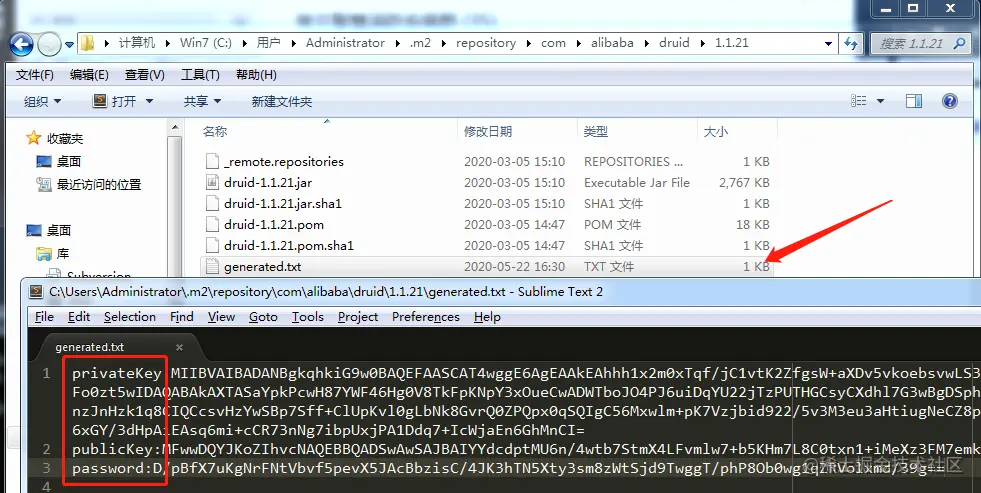Viewport: 981px width, 493px height.
Task: Open the File menu in Sublime Text
Action: [x=44, y=317]
